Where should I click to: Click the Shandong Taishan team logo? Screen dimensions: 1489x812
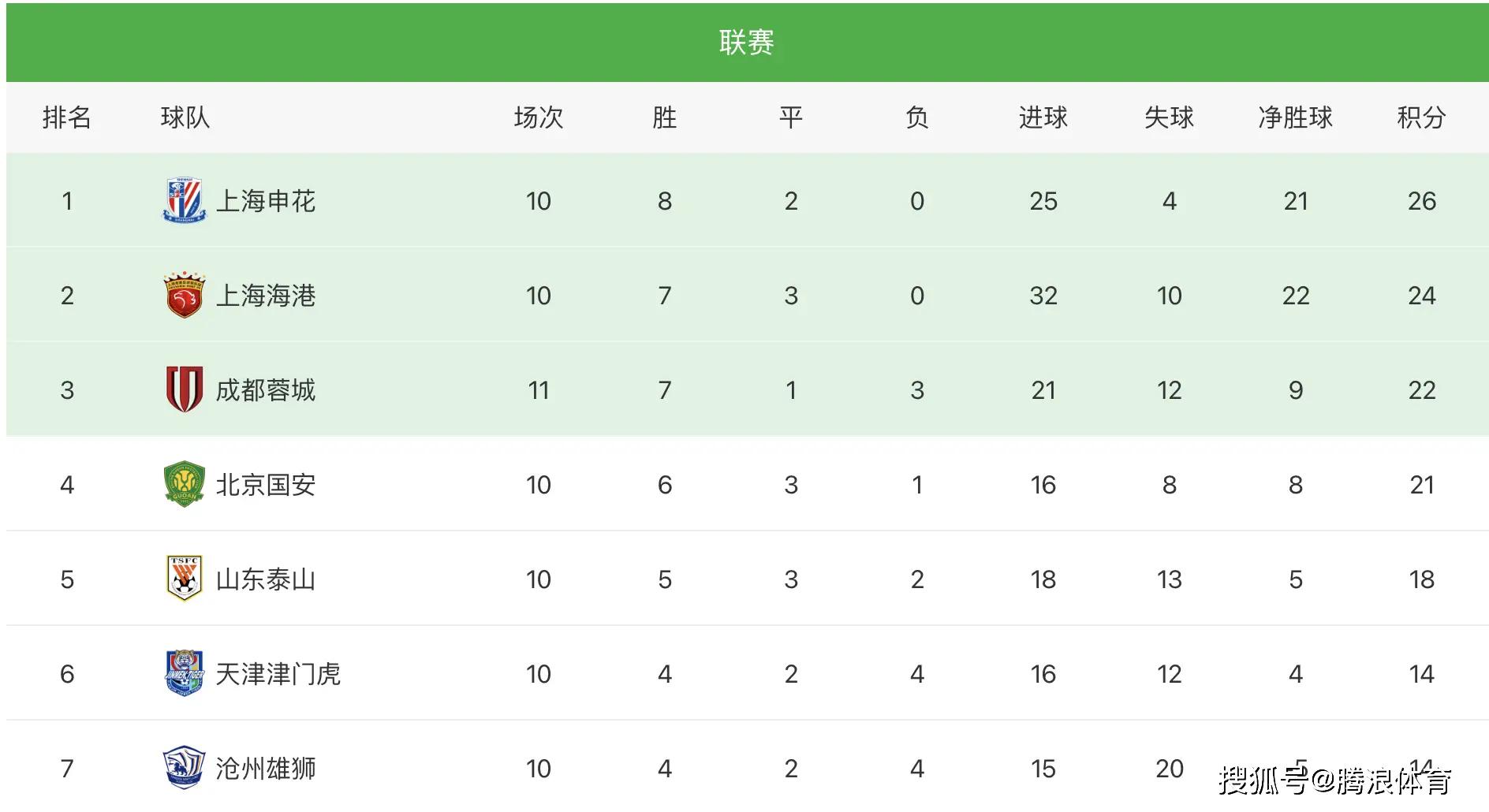coord(184,579)
